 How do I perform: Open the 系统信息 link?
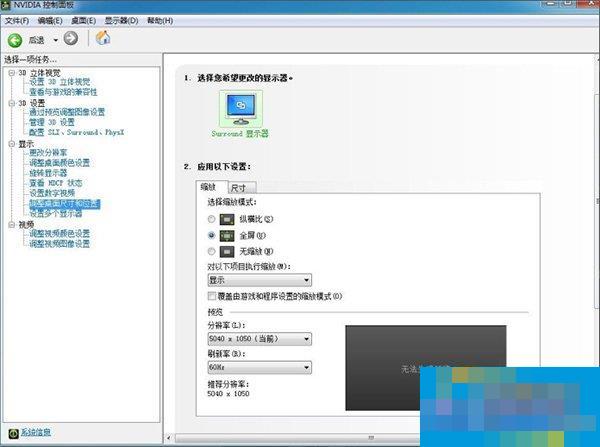[x=36, y=432]
